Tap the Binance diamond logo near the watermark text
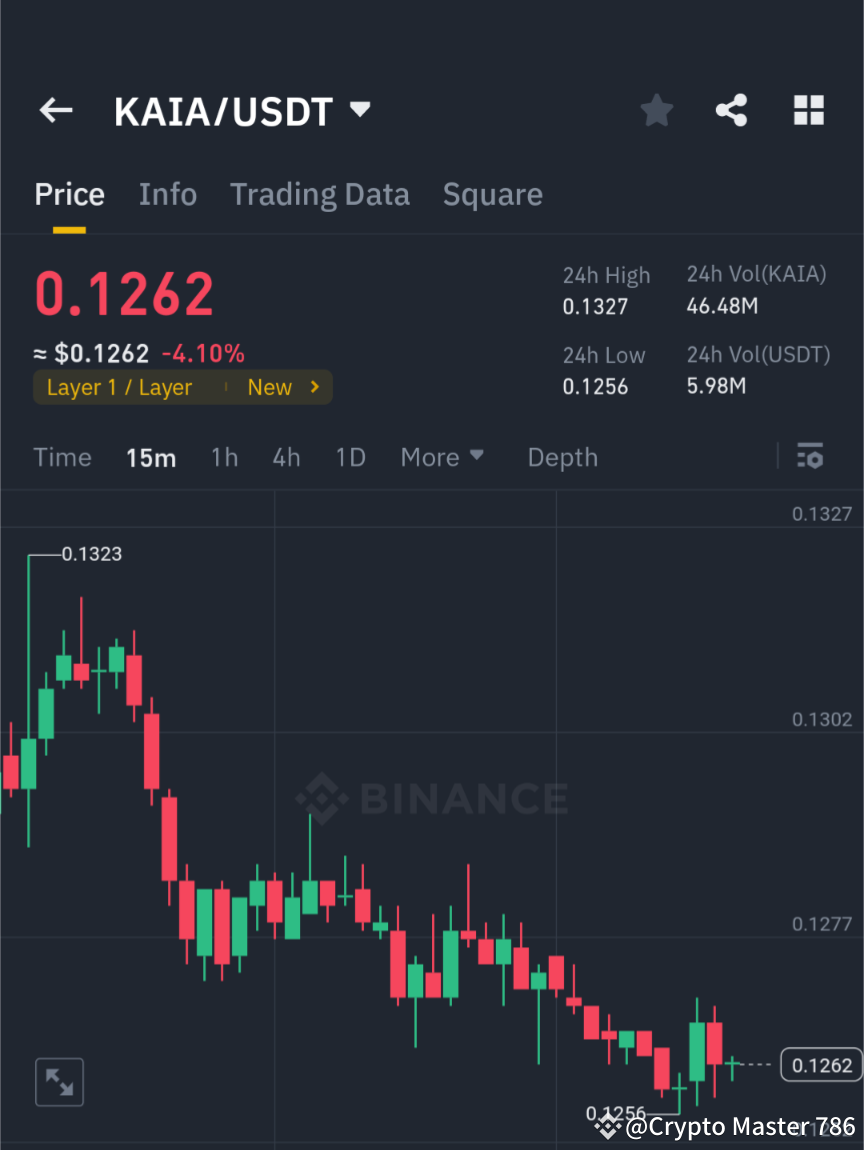 tap(320, 798)
